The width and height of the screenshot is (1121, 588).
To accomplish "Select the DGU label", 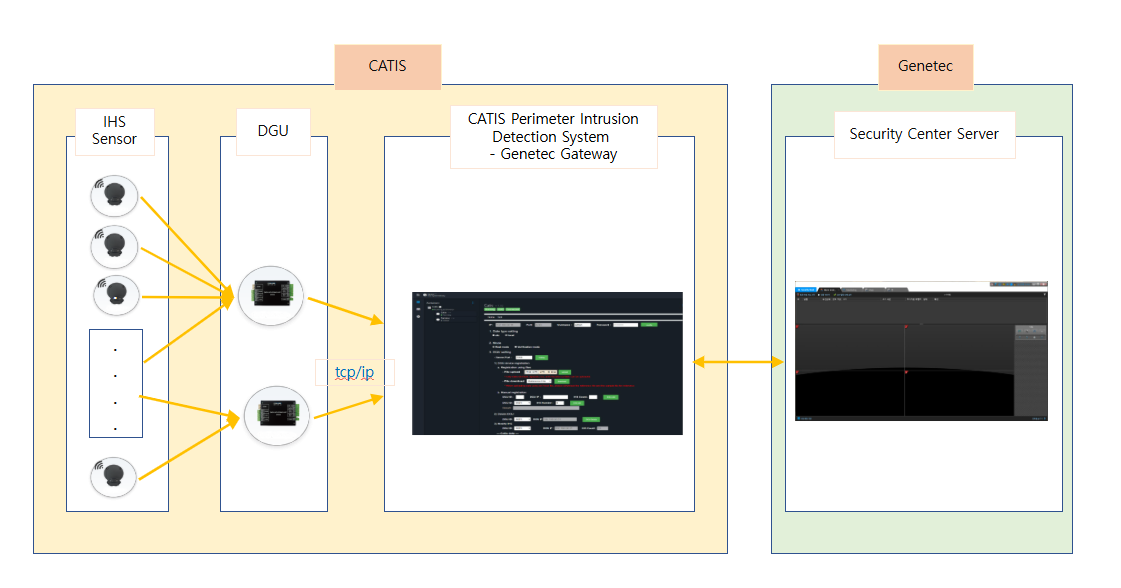I will pos(273,132).
